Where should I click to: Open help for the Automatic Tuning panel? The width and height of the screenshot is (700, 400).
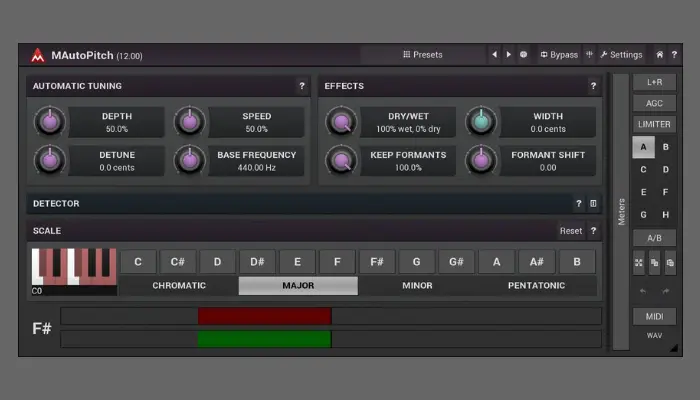pos(302,86)
